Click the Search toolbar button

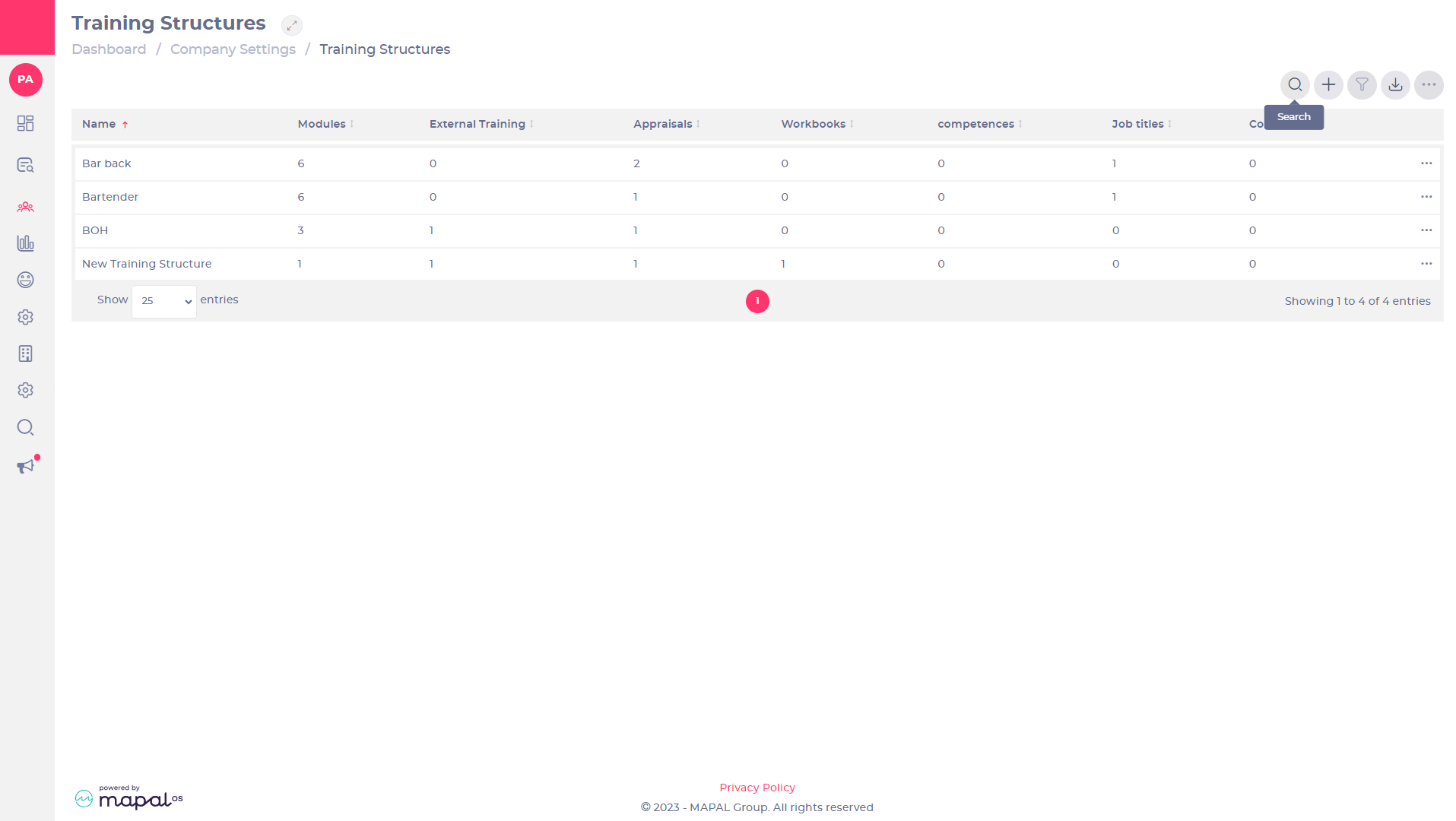pyautogui.click(x=1295, y=85)
